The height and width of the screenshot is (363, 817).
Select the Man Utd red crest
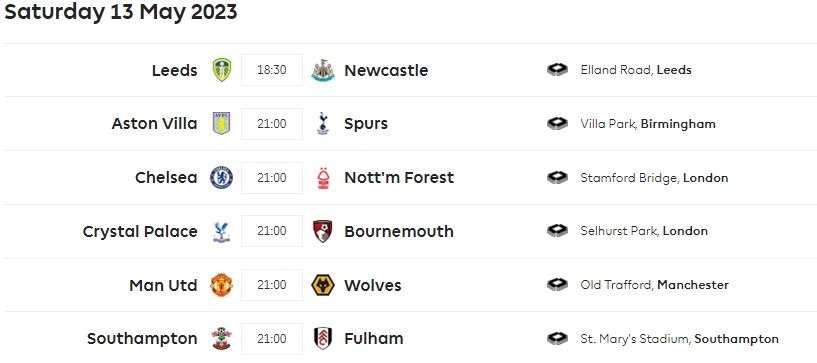pos(221,285)
